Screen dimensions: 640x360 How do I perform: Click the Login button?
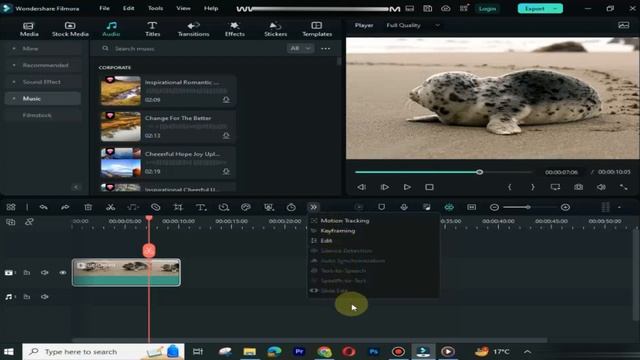click(487, 9)
